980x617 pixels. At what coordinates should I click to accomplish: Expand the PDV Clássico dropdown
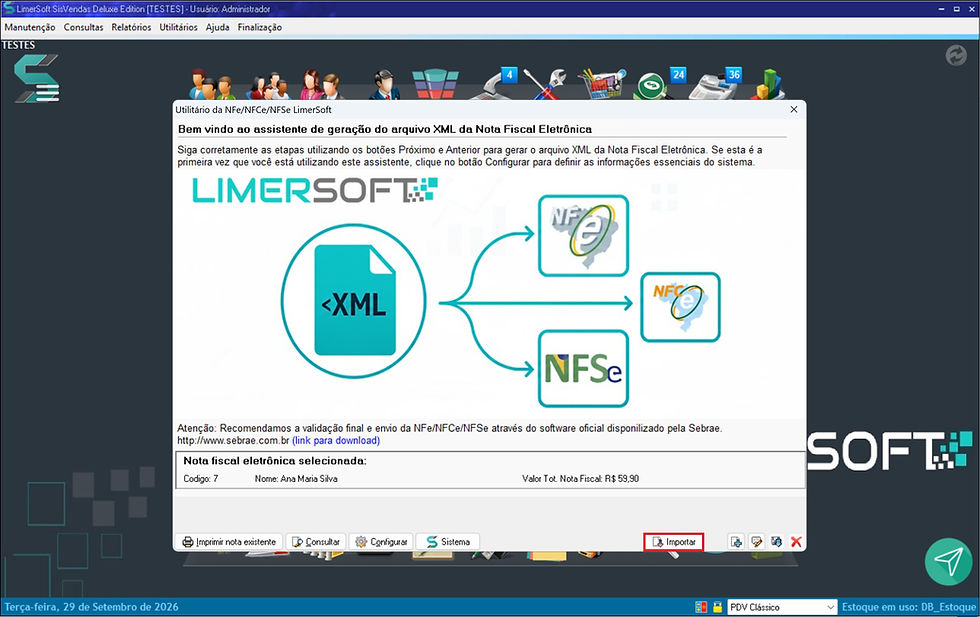[831, 607]
